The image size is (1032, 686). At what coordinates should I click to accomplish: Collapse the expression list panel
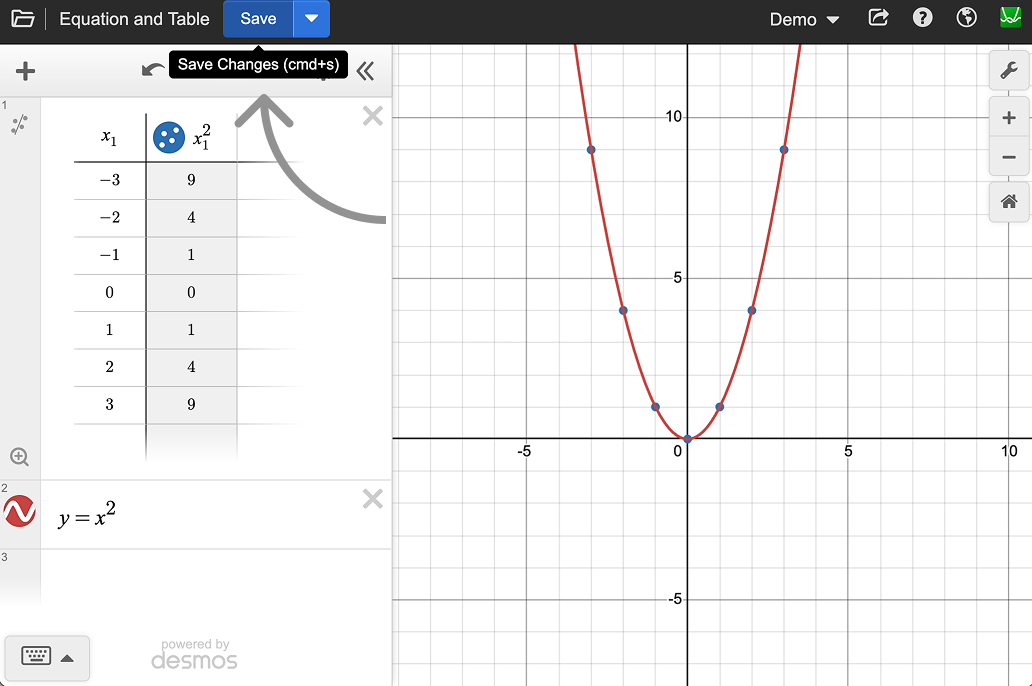click(x=365, y=70)
